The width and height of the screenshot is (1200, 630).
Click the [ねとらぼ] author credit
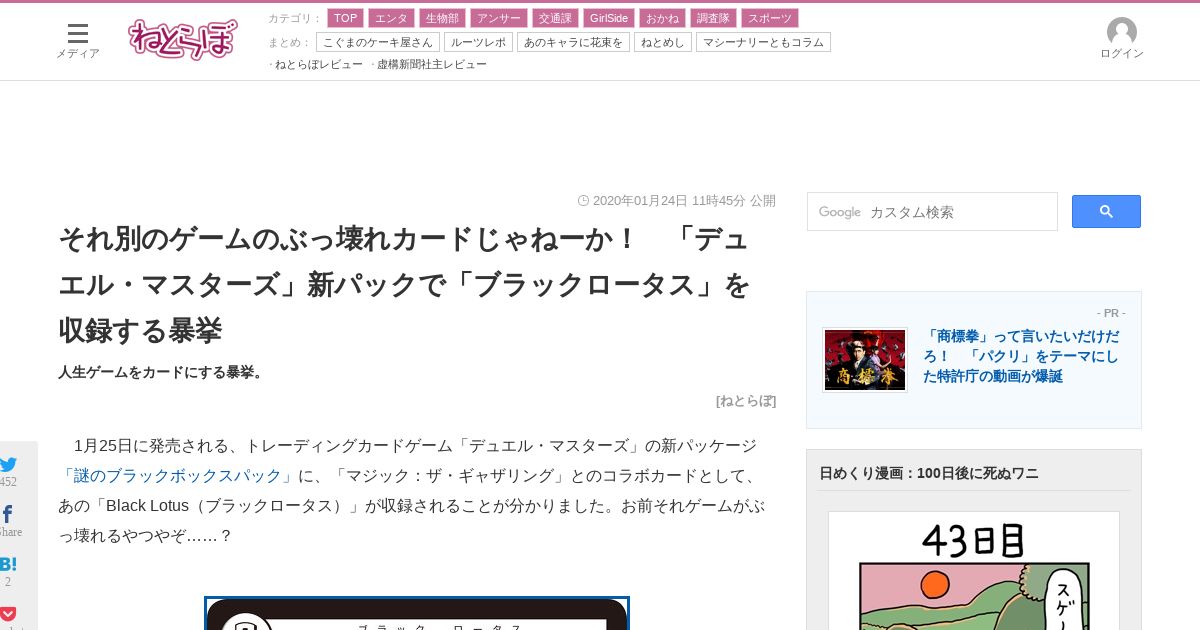tap(746, 401)
